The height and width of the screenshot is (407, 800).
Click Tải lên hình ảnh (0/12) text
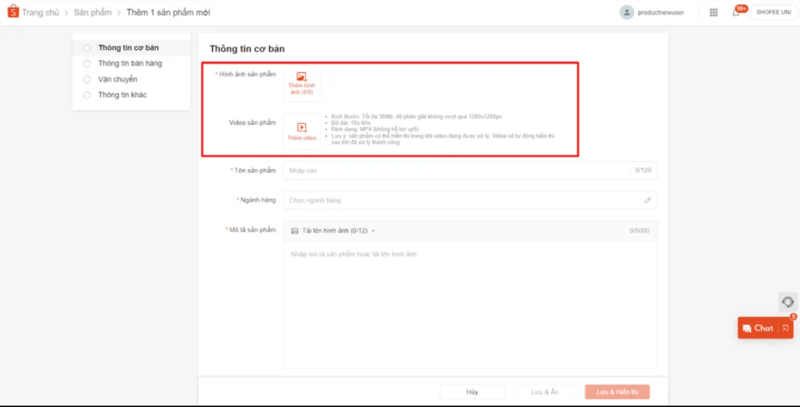coord(335,231)
